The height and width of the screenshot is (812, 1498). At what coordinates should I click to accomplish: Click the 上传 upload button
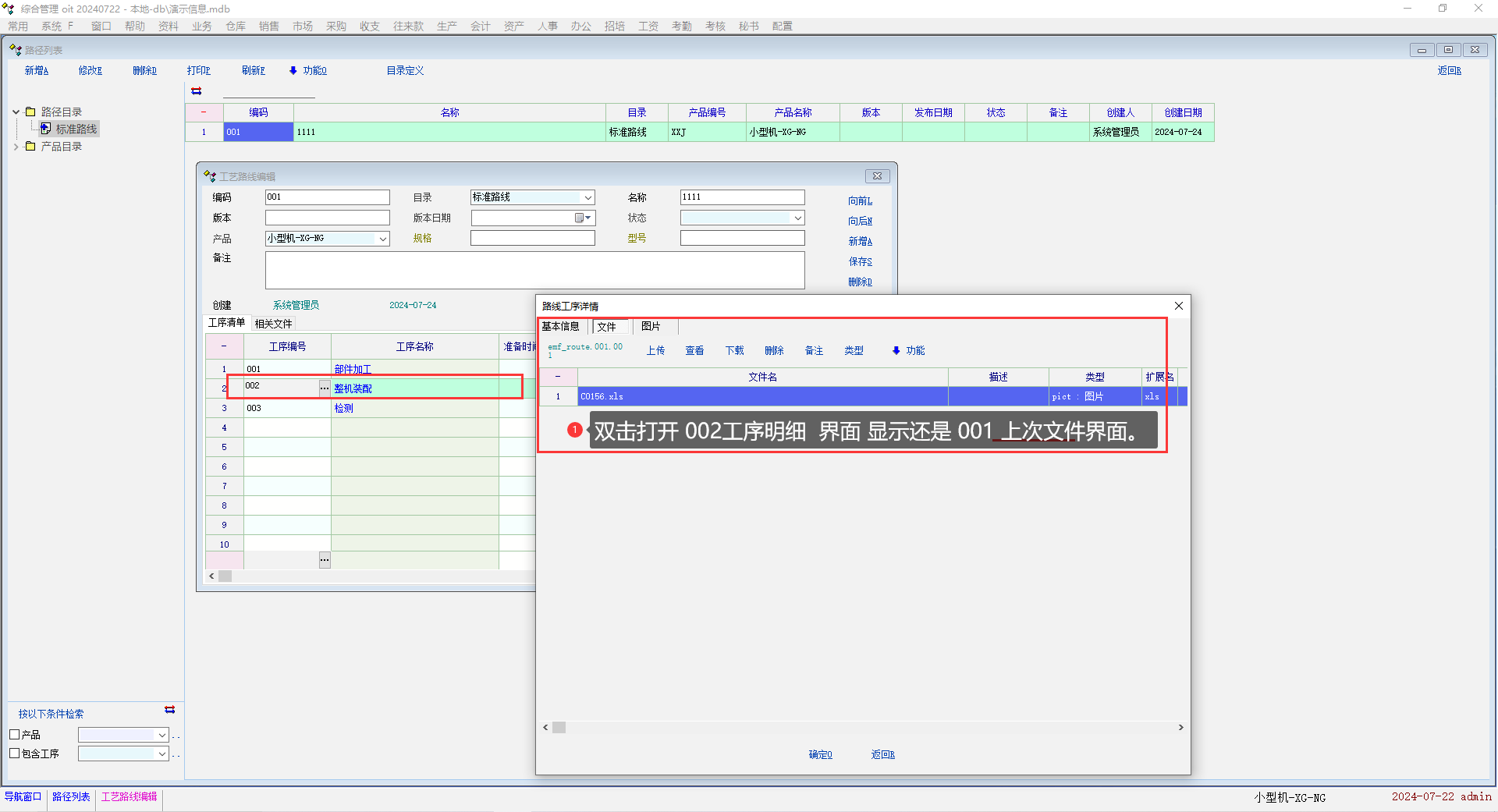[655, 351]
